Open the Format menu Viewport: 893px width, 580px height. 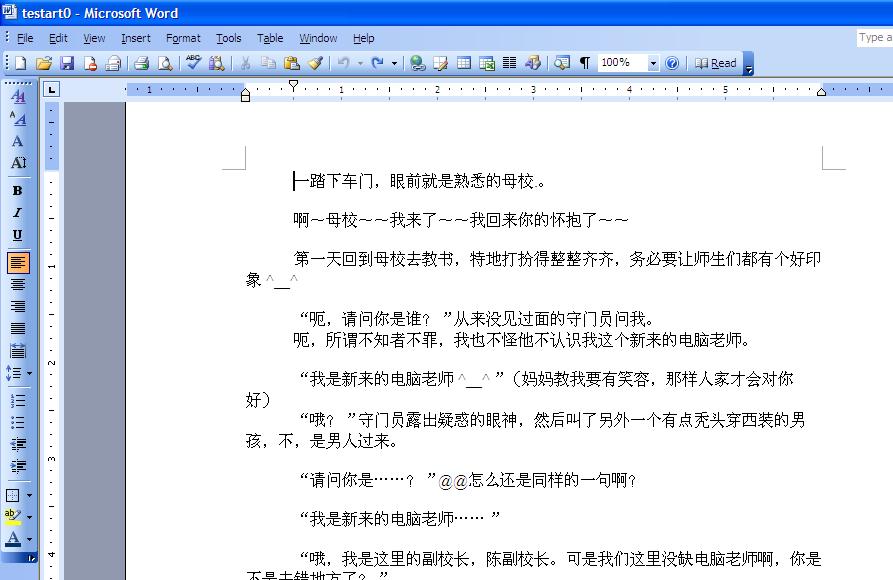click(183, 38)
